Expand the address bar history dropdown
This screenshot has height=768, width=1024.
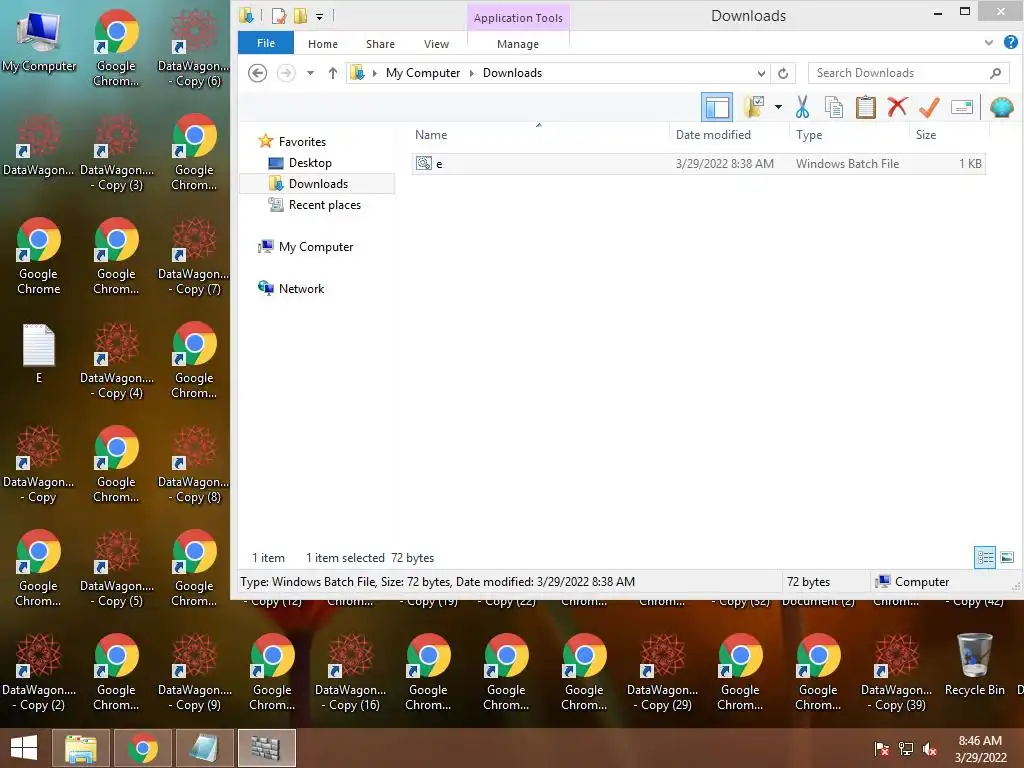[x=761, y=73]
